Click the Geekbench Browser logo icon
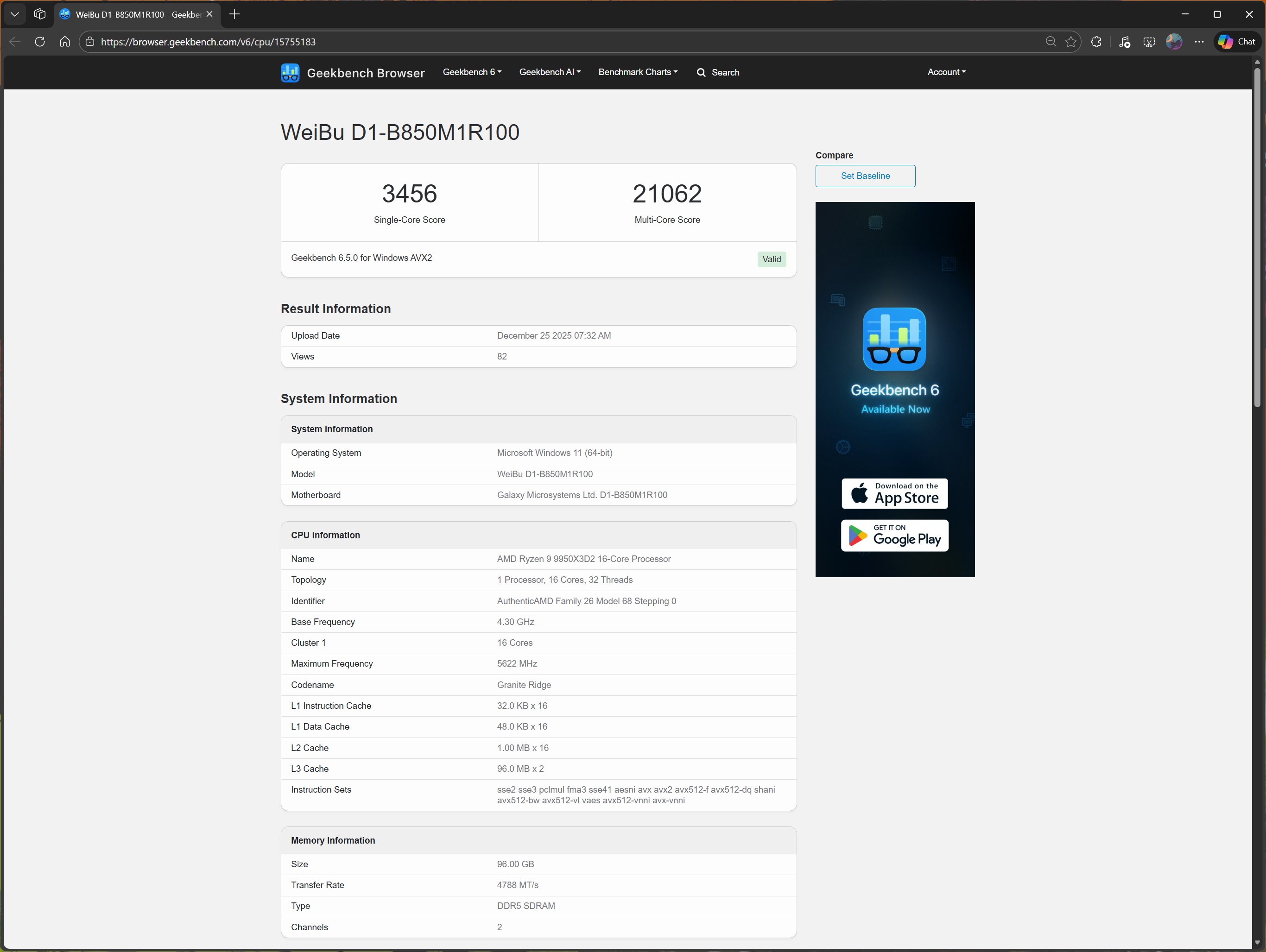The height and width of the screenshot is (952, 1266). (290, 72)
